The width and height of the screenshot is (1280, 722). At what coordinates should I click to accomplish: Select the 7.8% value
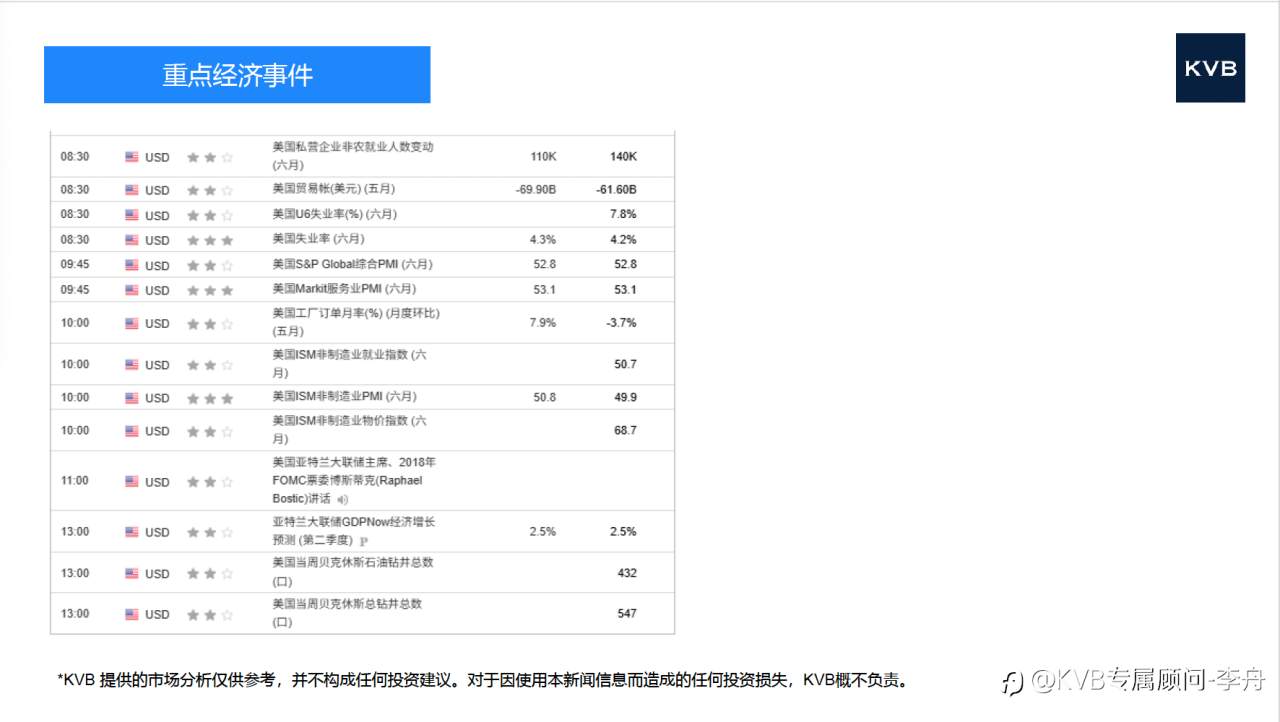[x=623, y=215]
